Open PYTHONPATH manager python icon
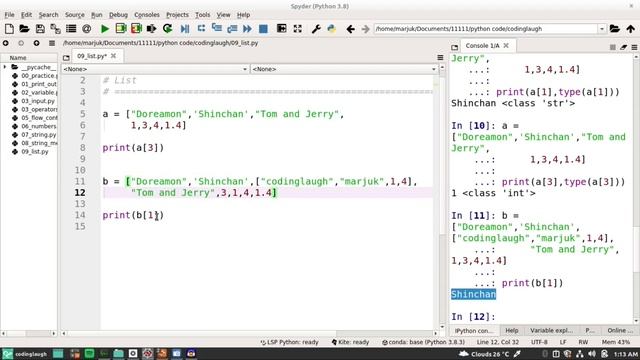Image resolution: width=640 pixels, height=360 pixels. click(x=331, y=29)
